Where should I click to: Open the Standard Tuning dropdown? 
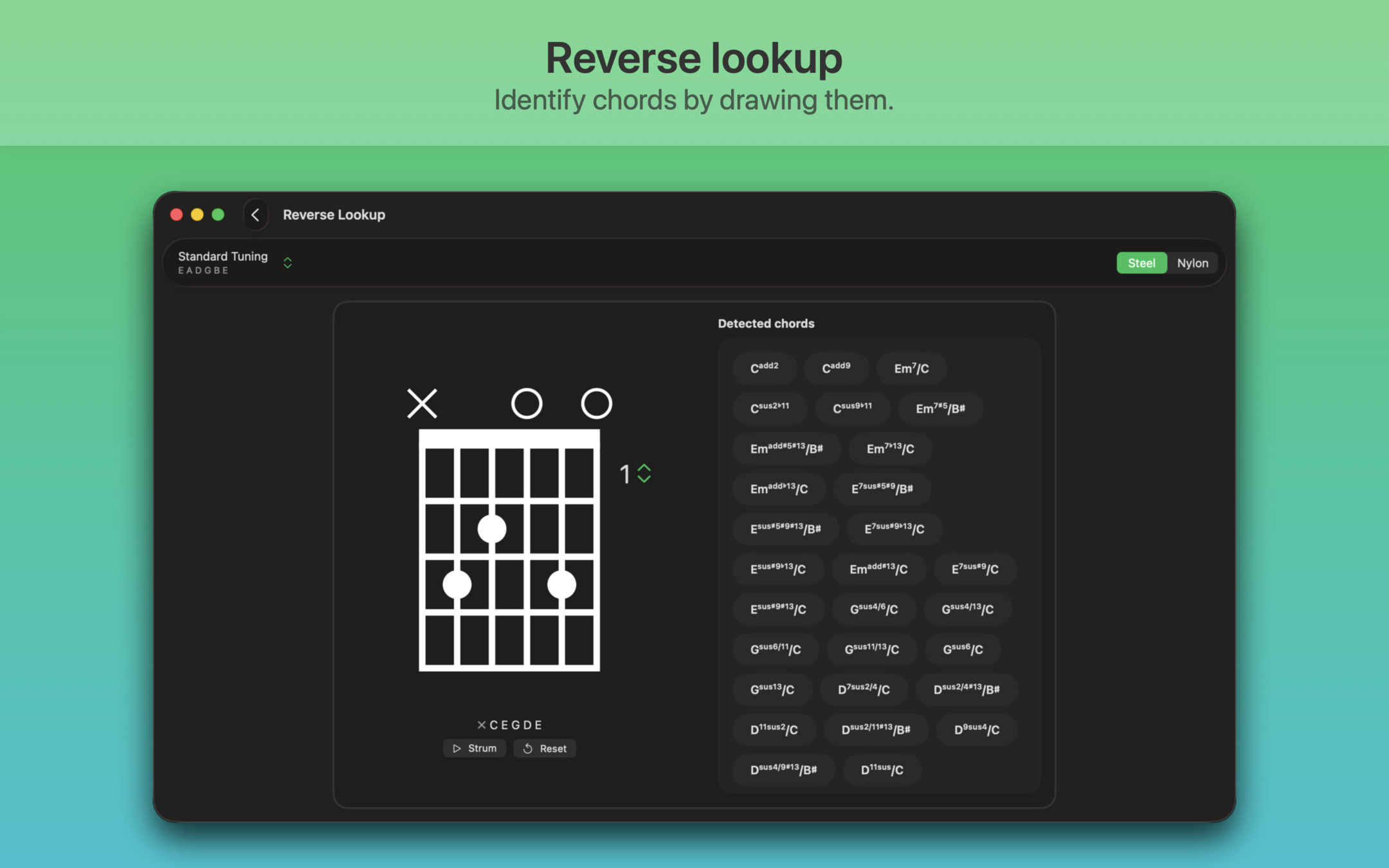[235, 262]
